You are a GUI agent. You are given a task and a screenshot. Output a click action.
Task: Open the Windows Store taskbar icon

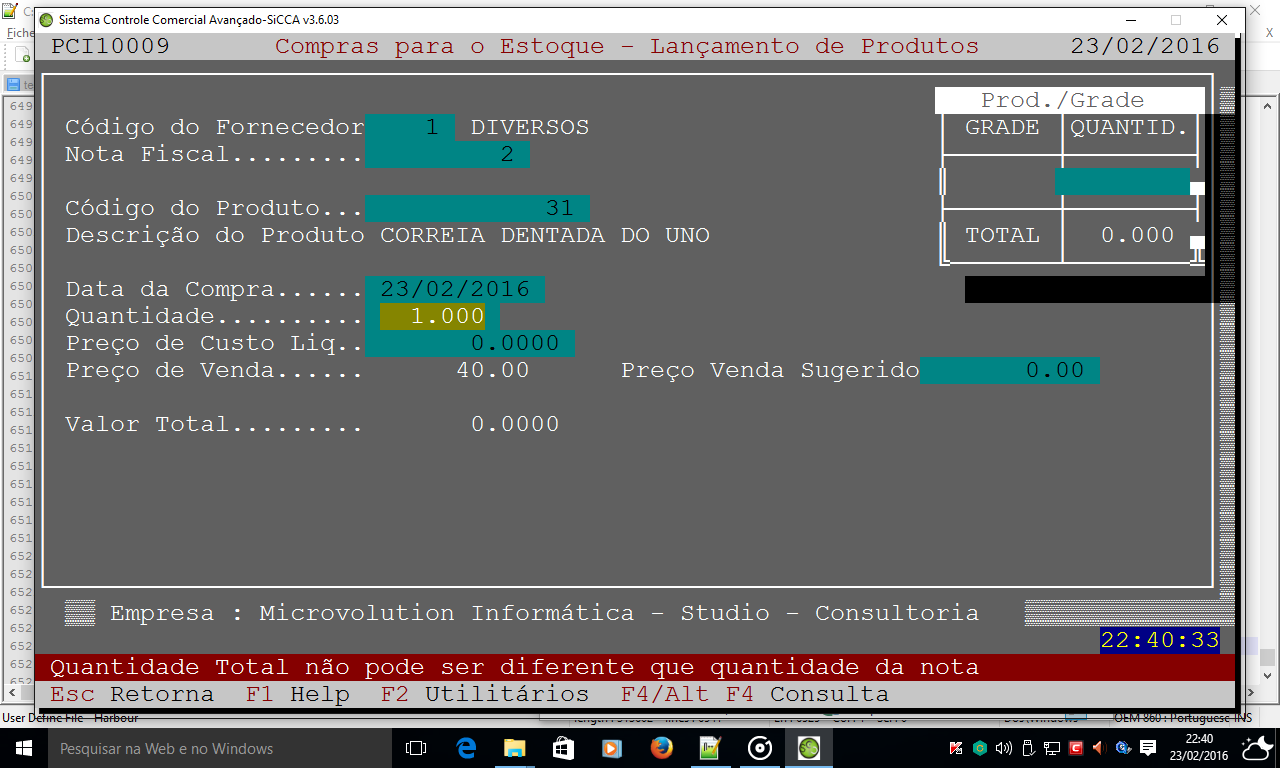(x=563, y=748)
